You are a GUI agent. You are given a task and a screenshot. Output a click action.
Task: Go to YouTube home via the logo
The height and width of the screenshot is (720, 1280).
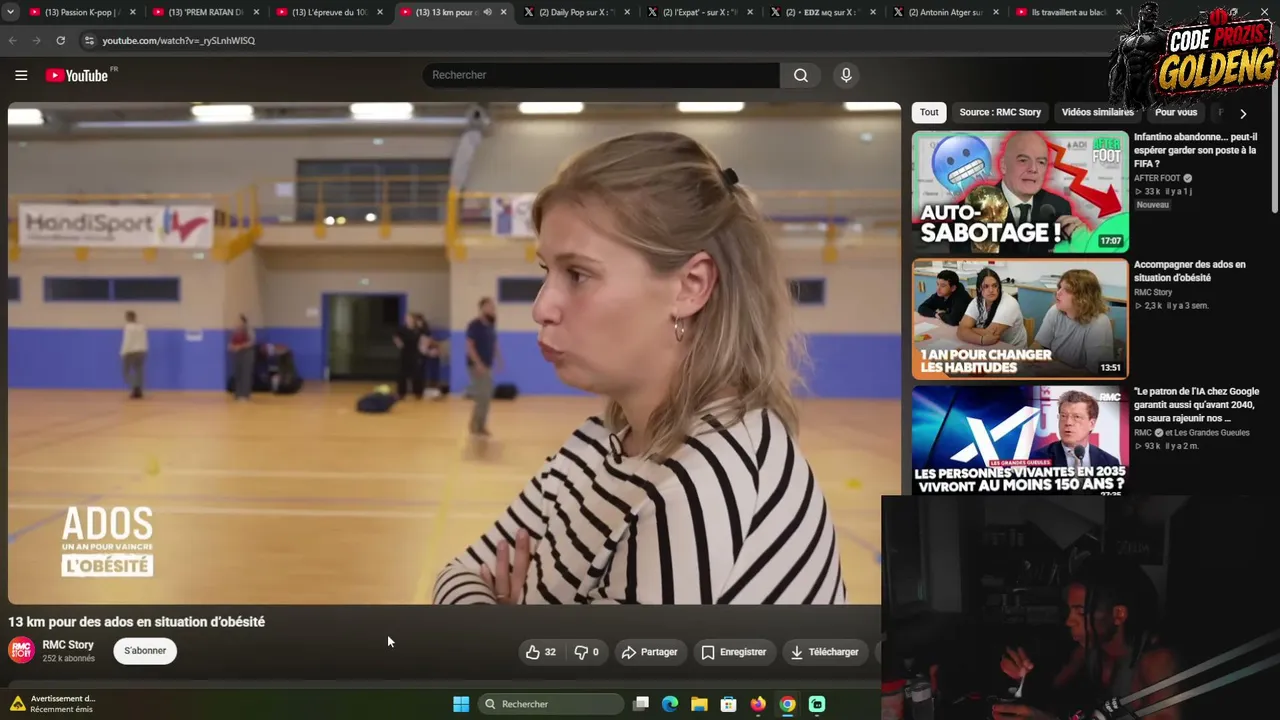tap(77, 75)
